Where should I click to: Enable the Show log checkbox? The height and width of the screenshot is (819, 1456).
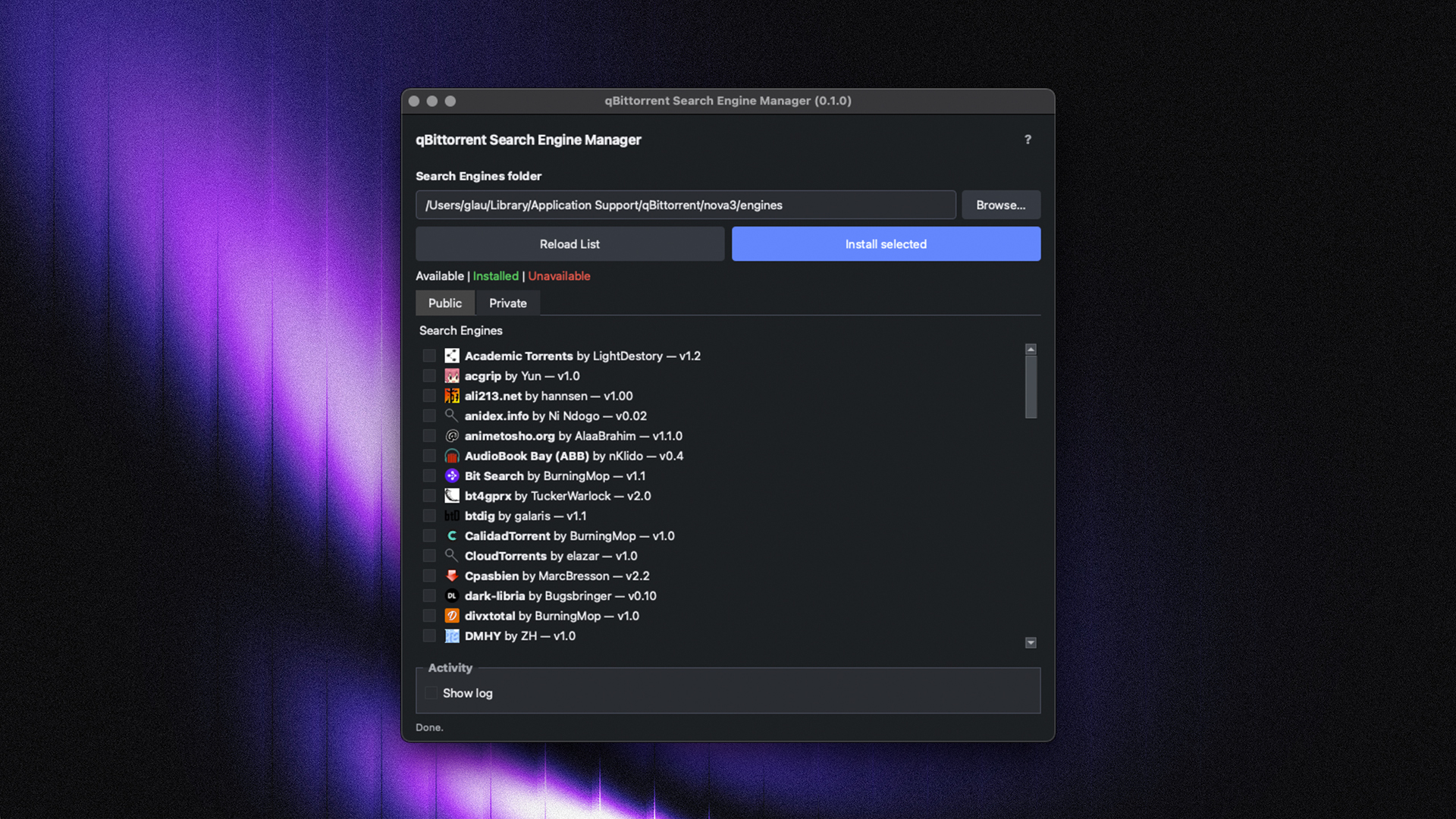[x=431, y=693]
